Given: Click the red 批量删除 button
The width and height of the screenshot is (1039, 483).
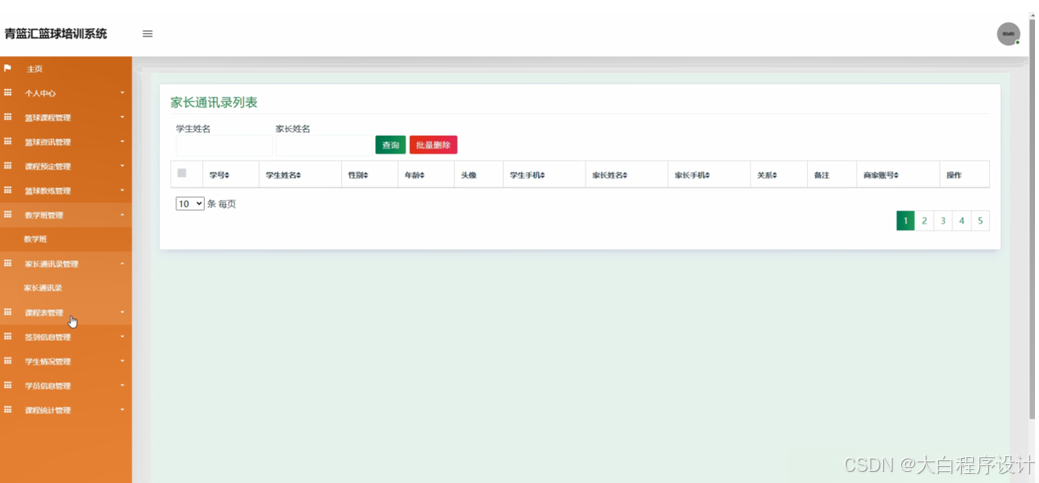Looking at the screenshot, I should coord(433,145).
